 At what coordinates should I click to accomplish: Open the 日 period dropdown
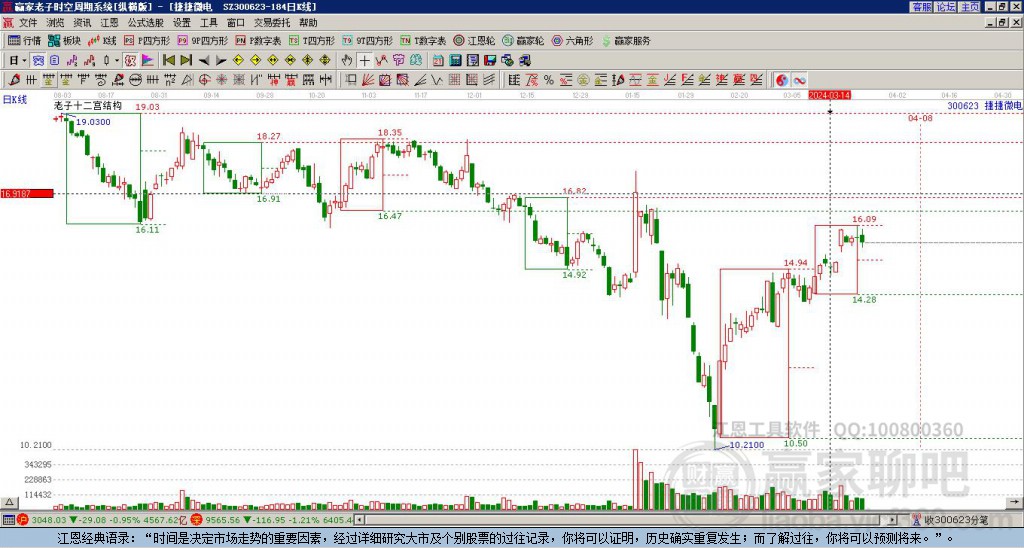coord(18,61)
